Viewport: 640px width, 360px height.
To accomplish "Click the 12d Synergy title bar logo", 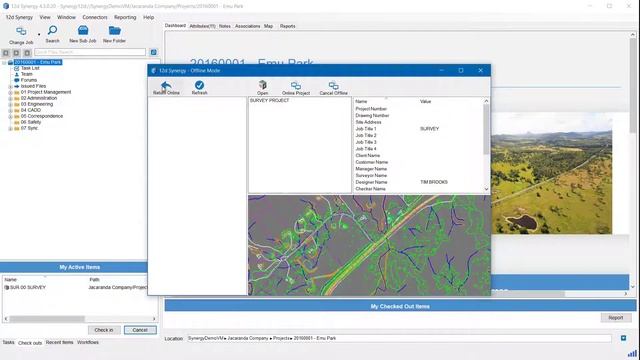I will point(6,6).
